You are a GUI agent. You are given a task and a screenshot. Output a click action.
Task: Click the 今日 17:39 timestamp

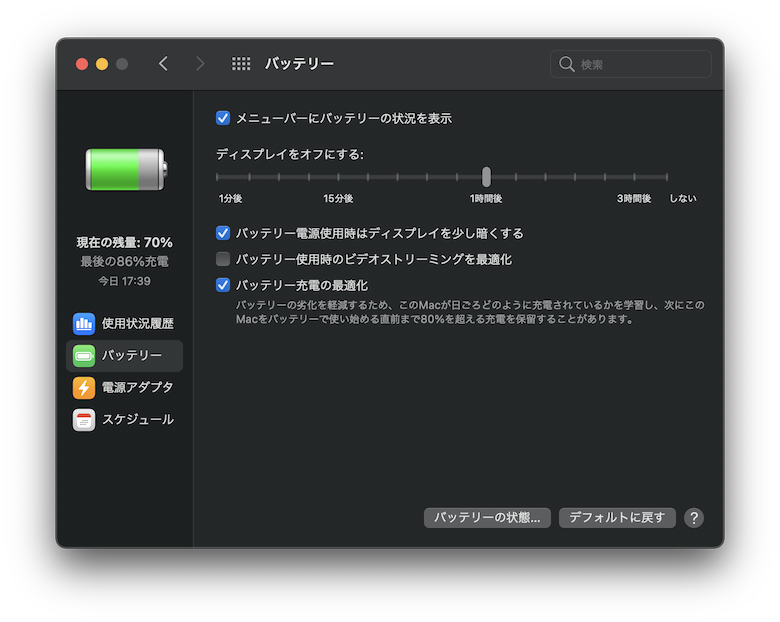tap(124, 281)
